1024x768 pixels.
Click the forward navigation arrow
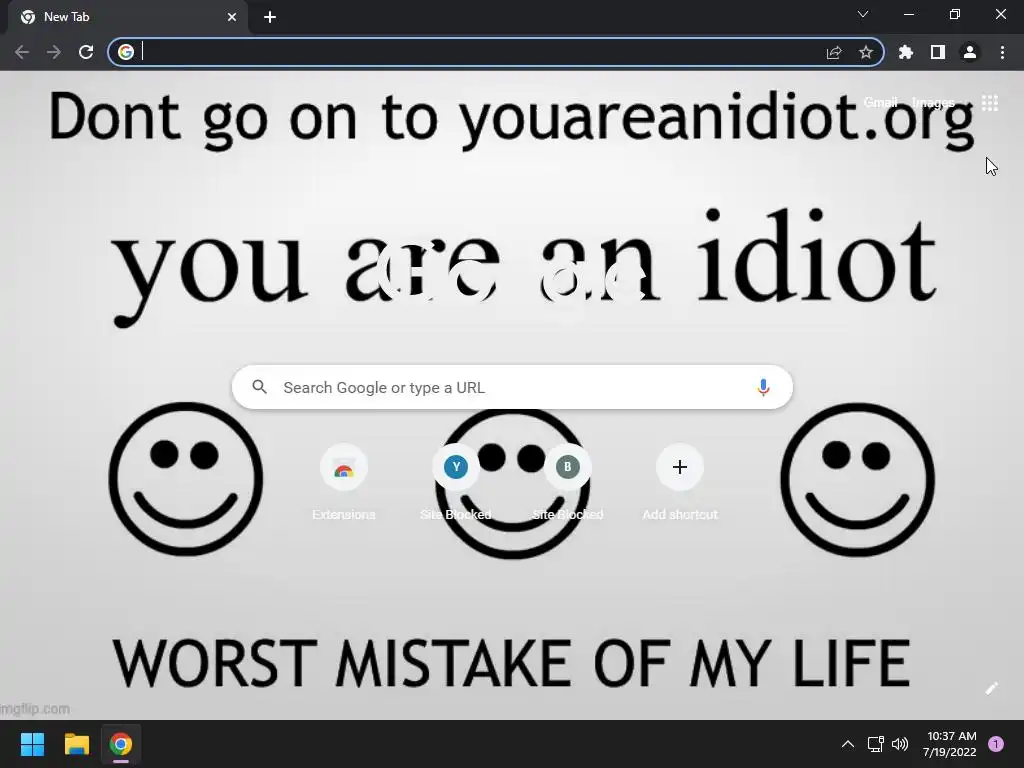54,52
